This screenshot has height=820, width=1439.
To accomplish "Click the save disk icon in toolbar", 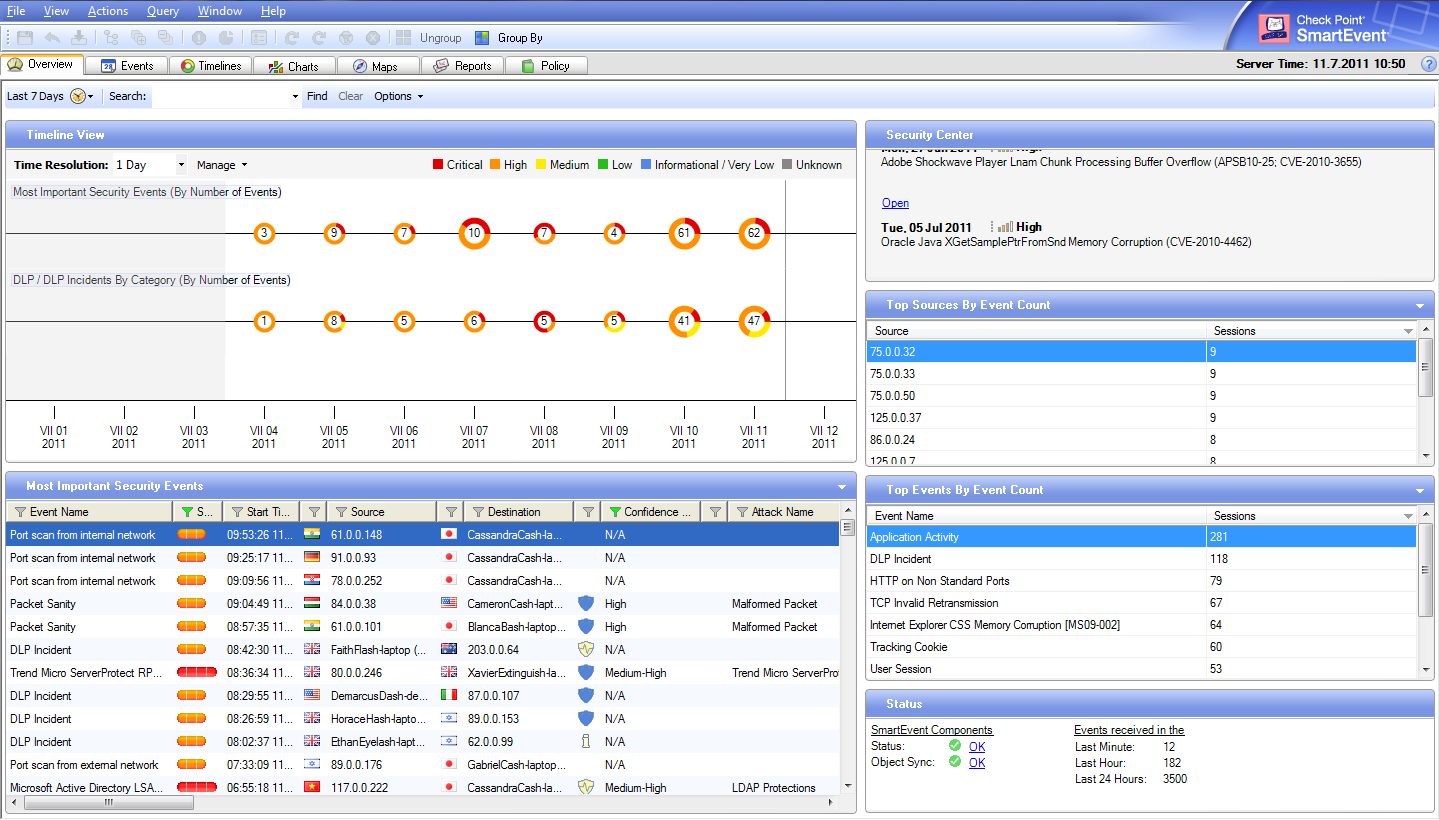I will [x=25, y=38].
